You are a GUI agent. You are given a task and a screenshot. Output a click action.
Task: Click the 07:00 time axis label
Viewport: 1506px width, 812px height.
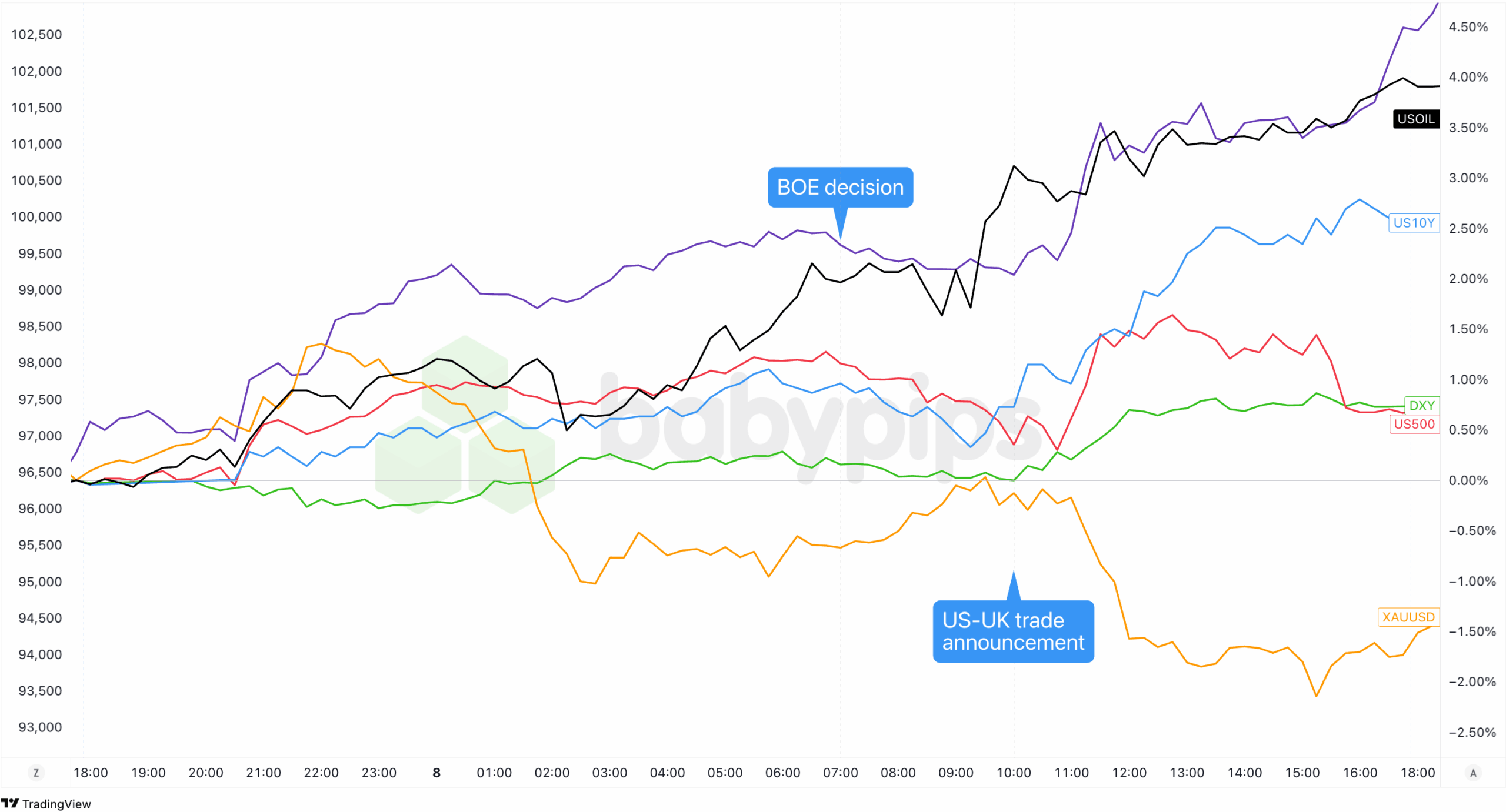tap(840, 773)
